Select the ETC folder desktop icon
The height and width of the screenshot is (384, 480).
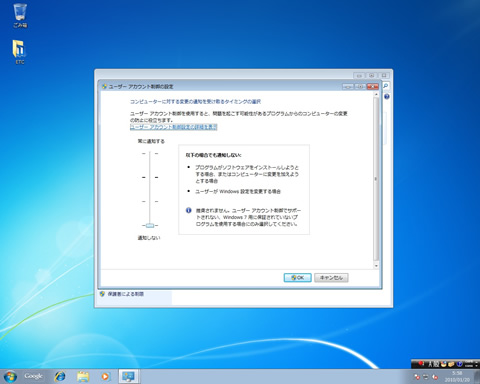coord(20,52)
